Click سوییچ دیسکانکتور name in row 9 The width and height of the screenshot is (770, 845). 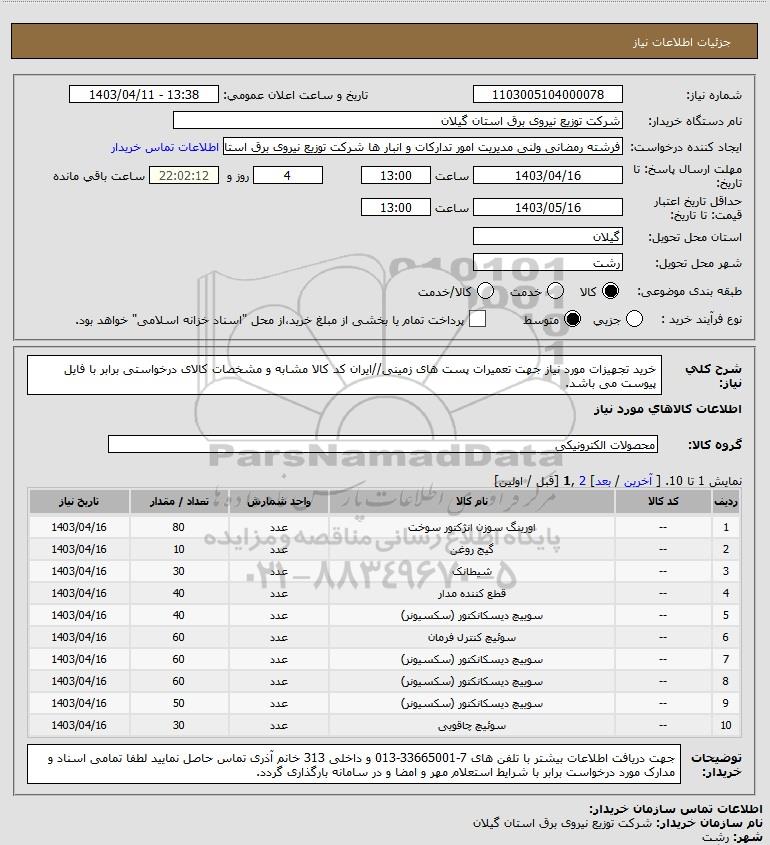471,704
